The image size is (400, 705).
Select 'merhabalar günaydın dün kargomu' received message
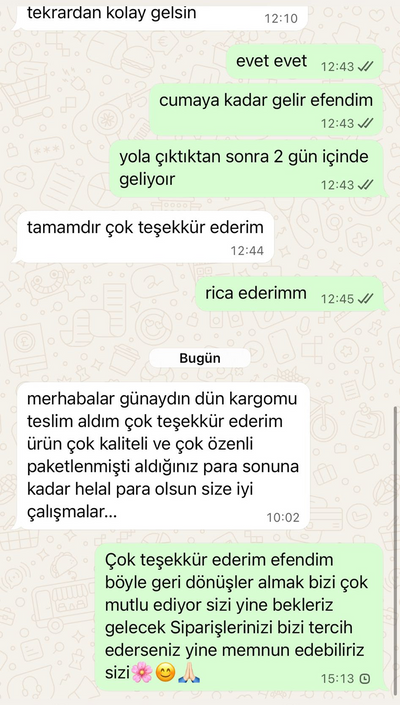163,456
